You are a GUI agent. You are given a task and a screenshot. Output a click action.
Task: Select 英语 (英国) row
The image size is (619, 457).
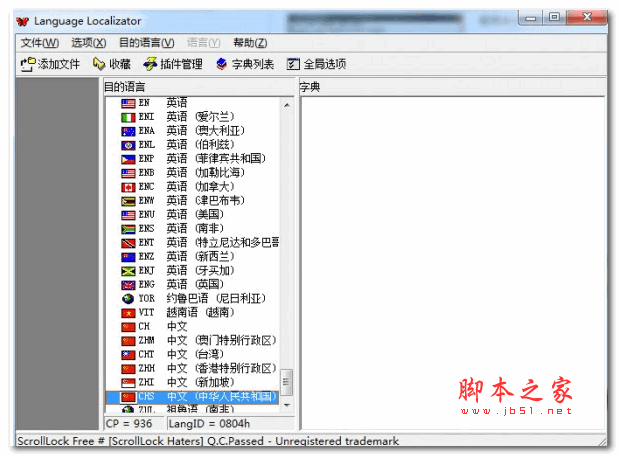[x=193, y=285]
